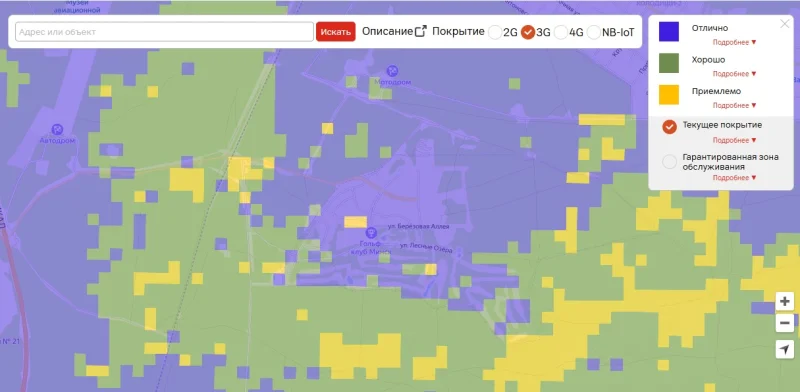Choose Гарантированная зона обслуживания option
Viewport: 800px width, 392px height.
(669, 162)
